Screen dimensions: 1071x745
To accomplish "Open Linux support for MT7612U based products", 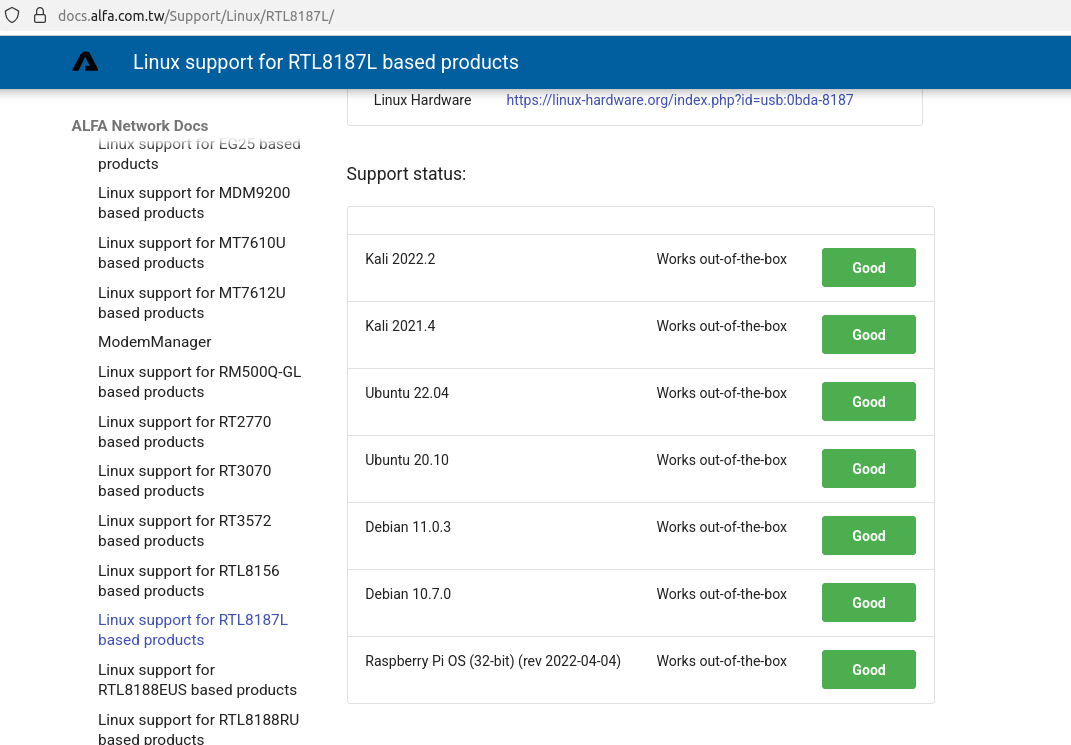I will 192,303.
